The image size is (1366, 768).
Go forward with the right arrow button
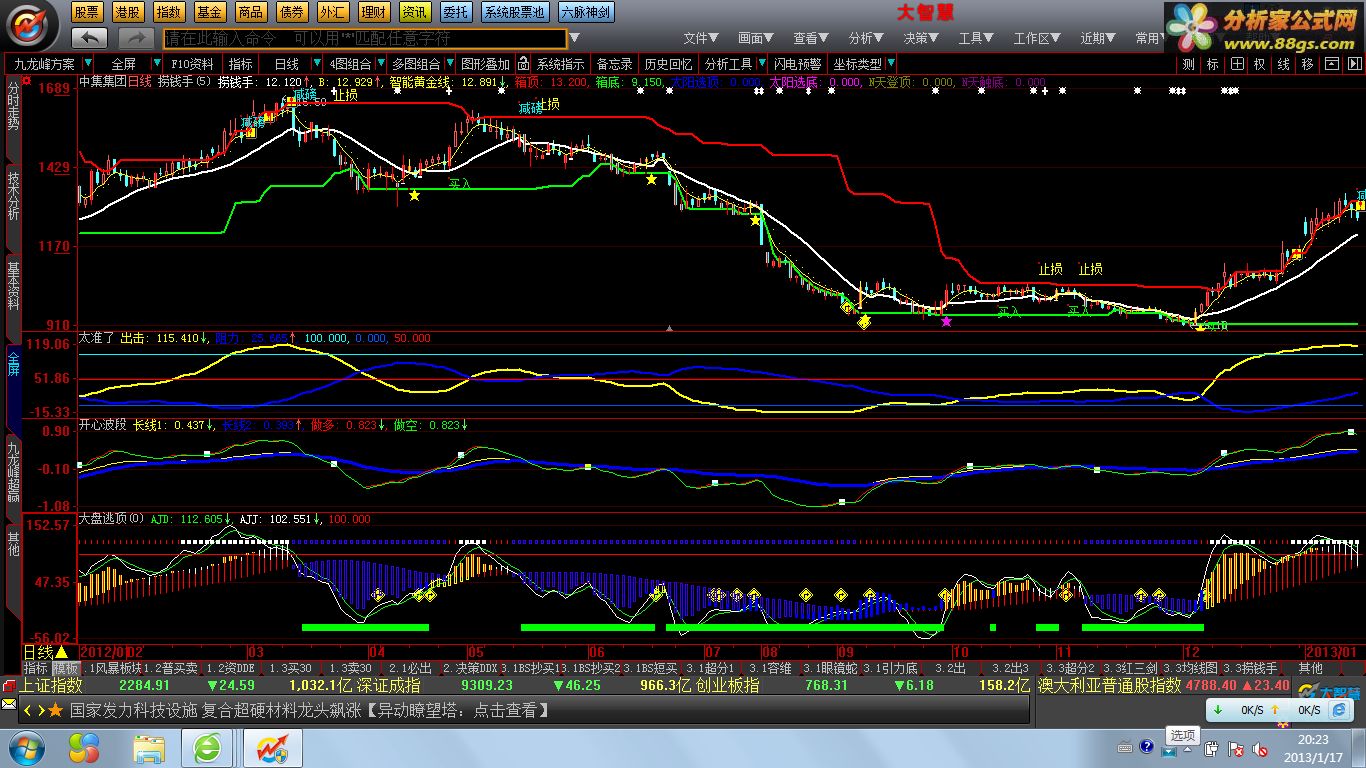pyautogui.click(x=135, y=38)
